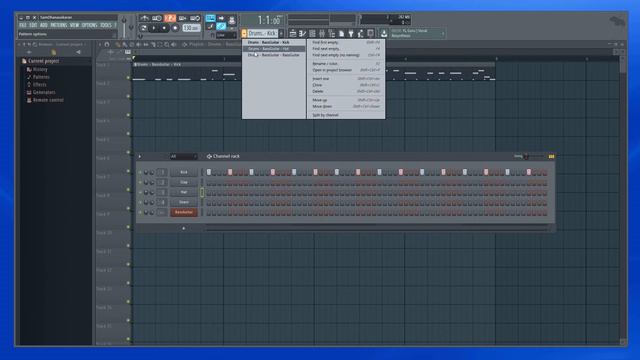Click the Hat channel button
The height and width of the screenshot is (360, 640).
coord(184,192)
